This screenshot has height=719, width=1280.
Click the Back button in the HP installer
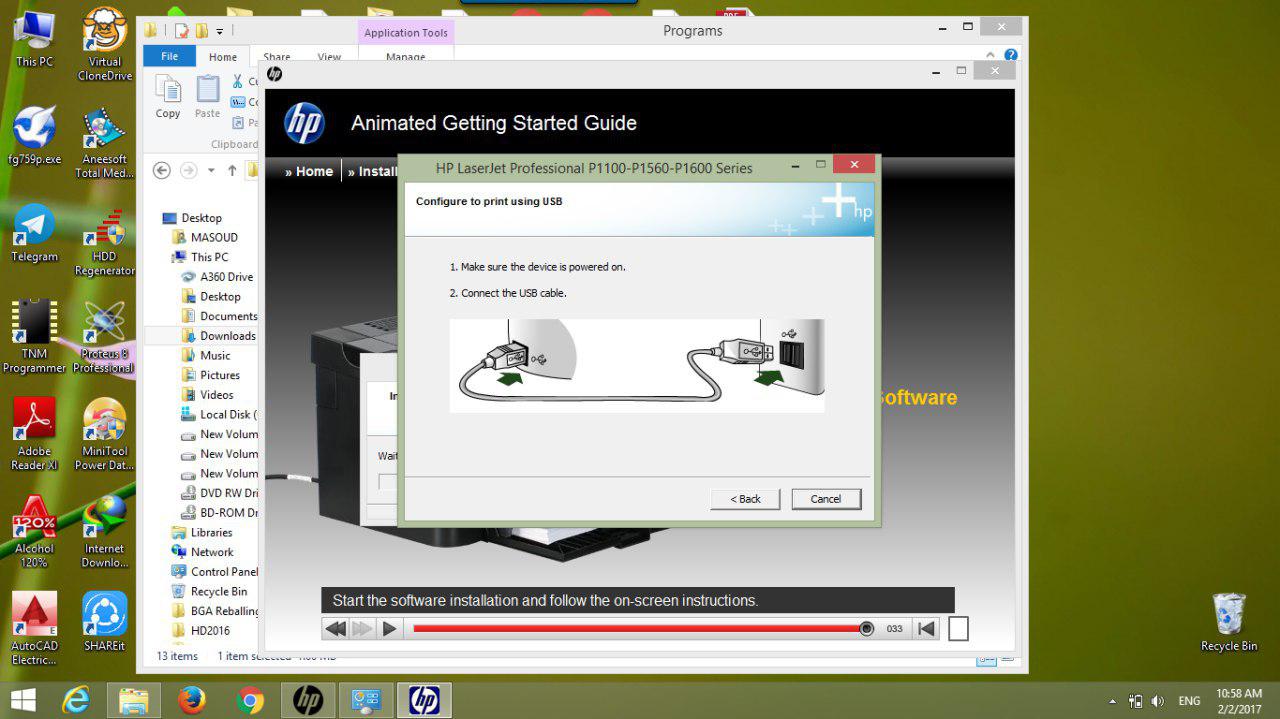pos(744,499)
